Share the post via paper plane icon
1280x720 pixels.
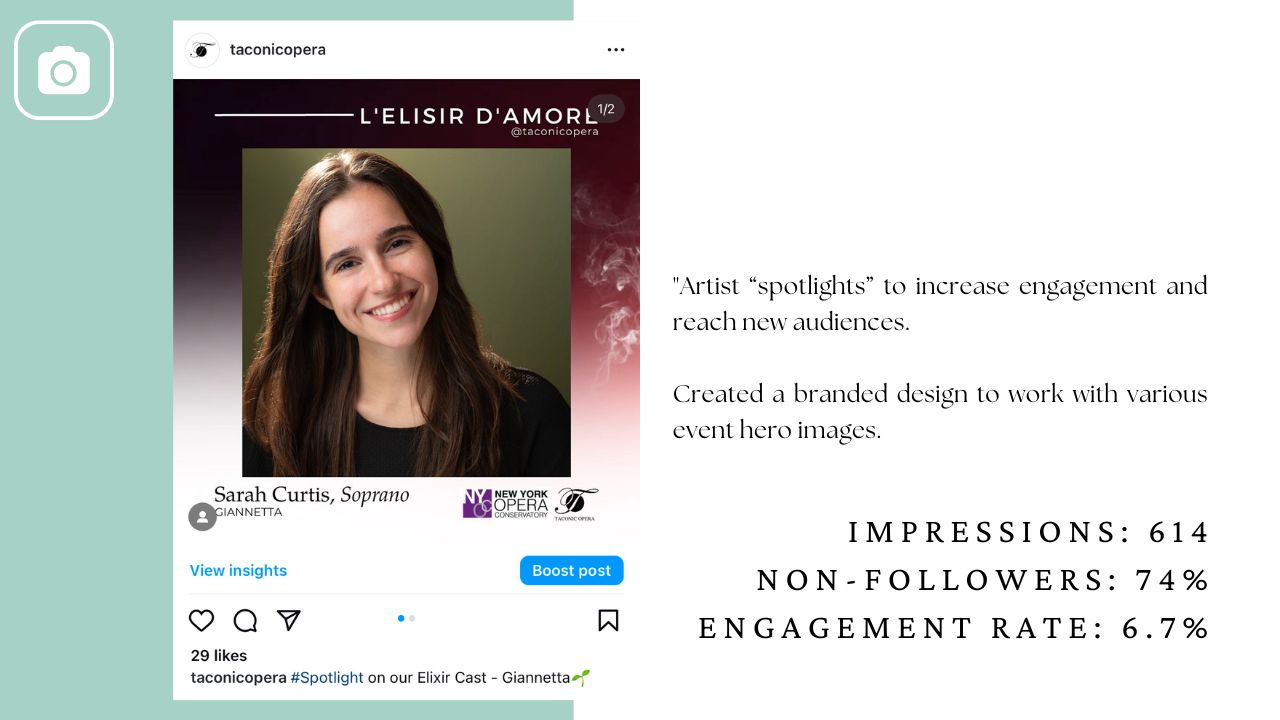click(x=289, y=621)
